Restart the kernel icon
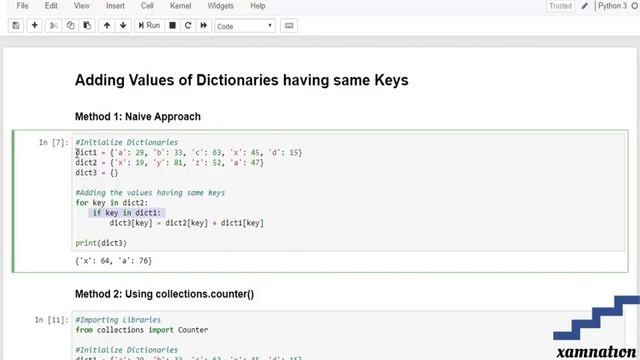 click(188, 26)
